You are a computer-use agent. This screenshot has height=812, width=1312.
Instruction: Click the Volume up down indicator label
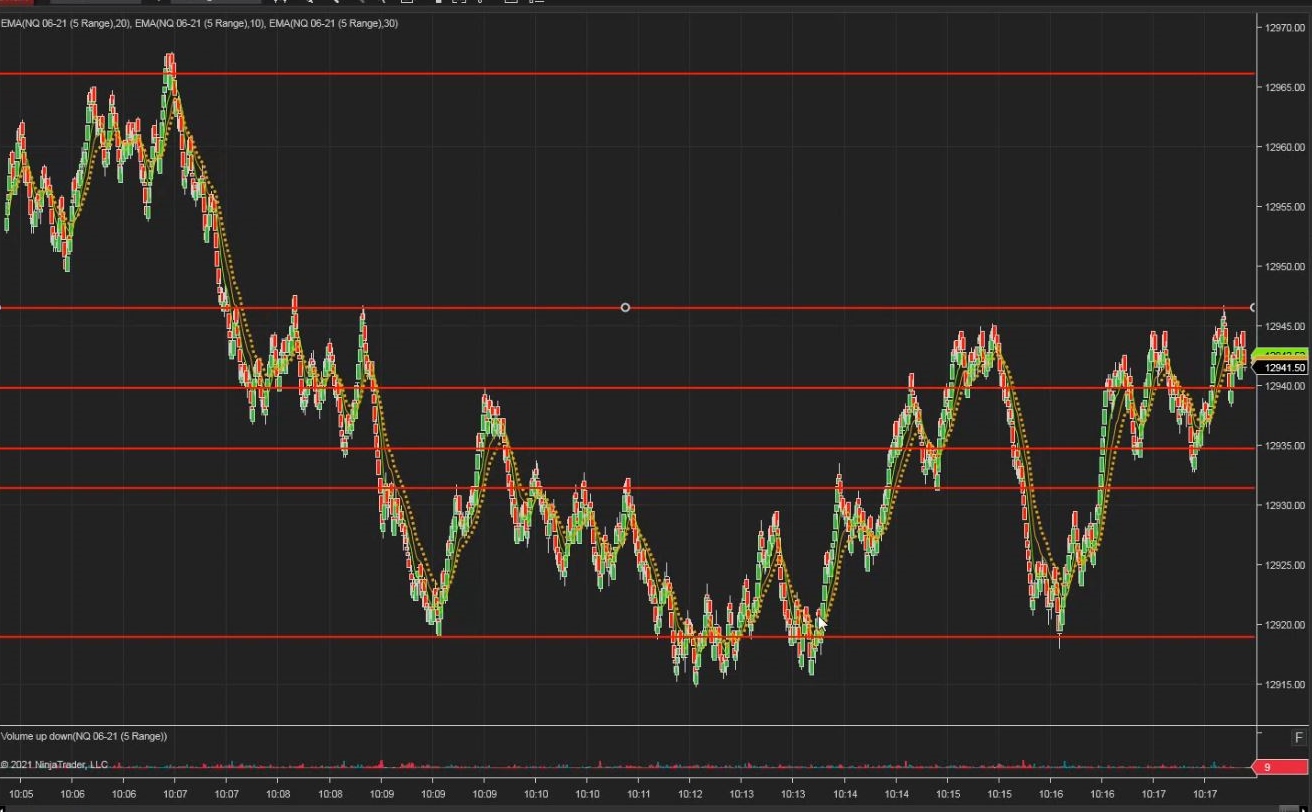[x=84, y=736]
